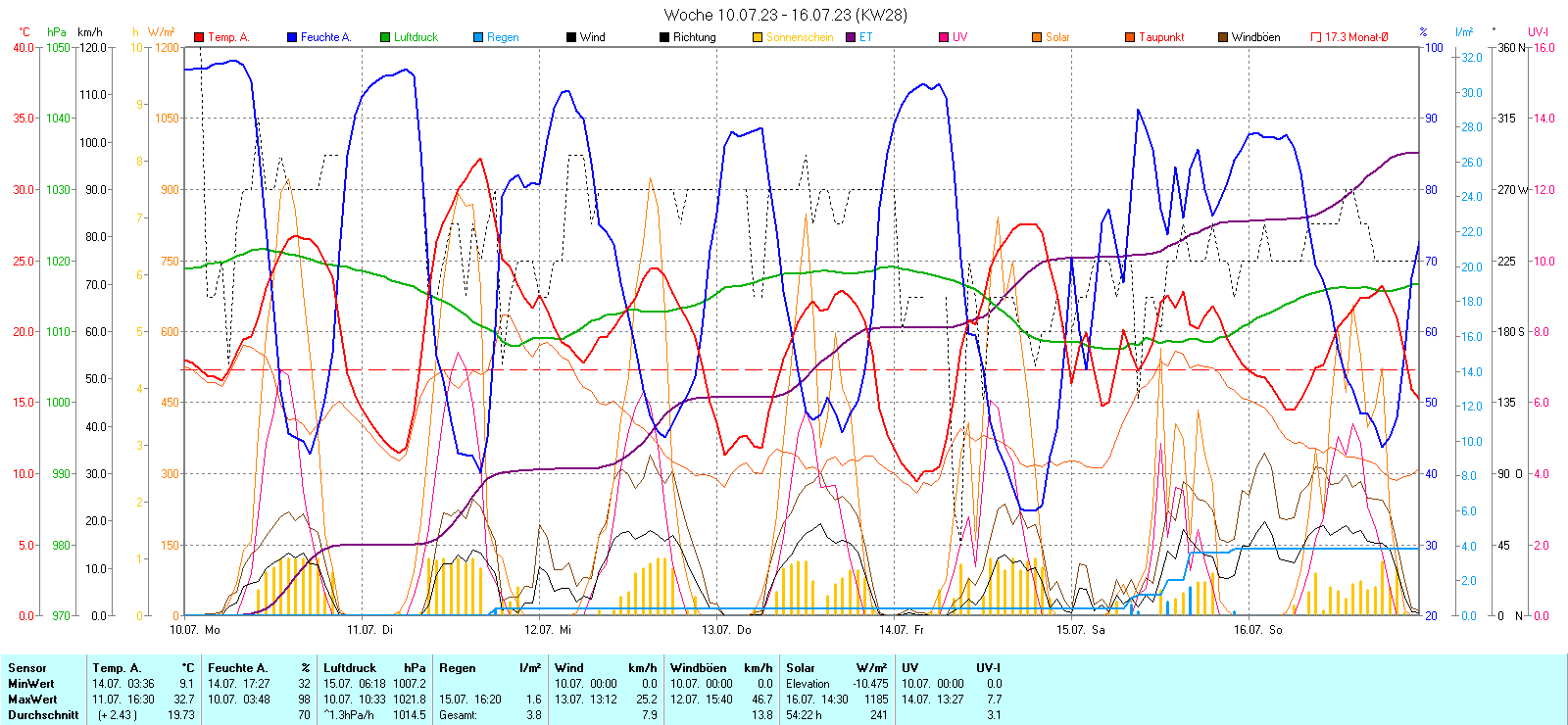
Task: Select the yellow Sonnenschein legend marker
Action: 758,37
